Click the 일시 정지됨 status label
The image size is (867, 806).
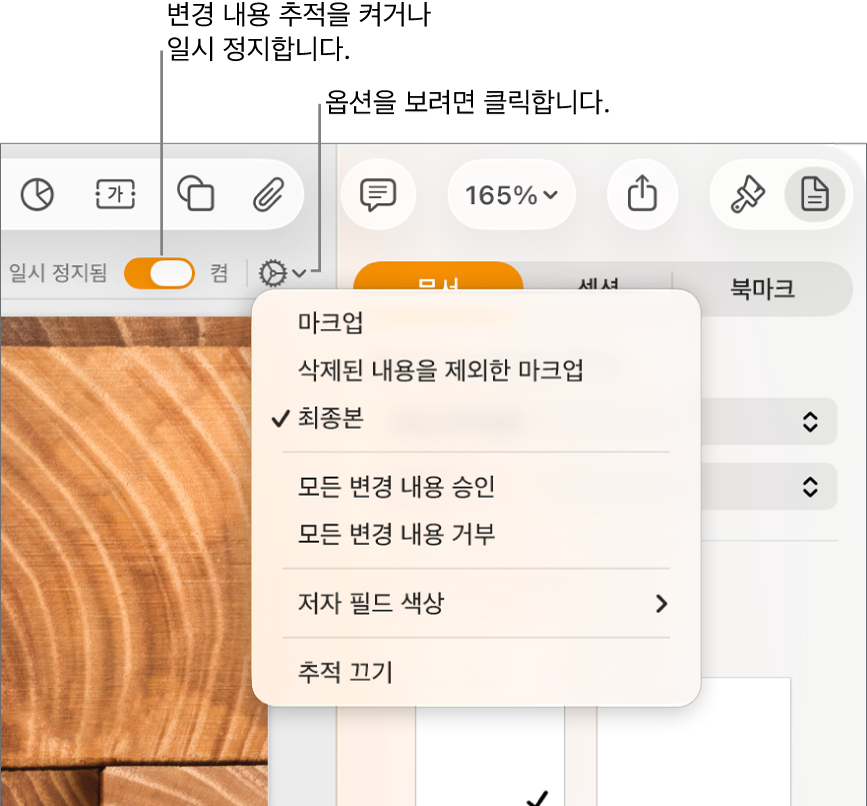[x=58, y=273]
